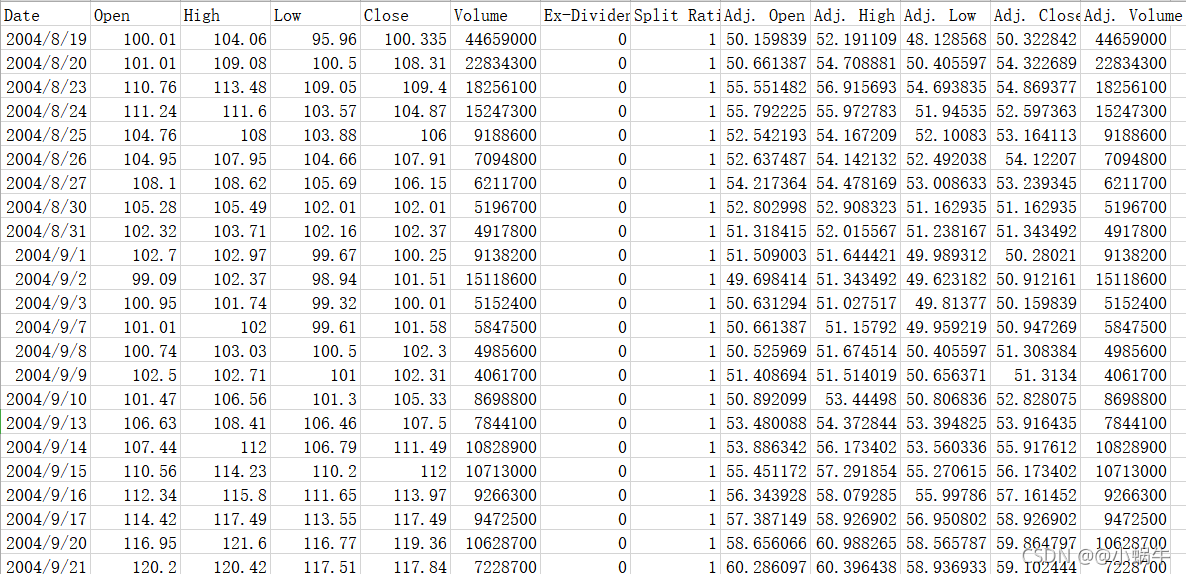The image size is (1186, 574).
Task: Select date cell 2004/9/13
Action: click(x=46, y=424)
